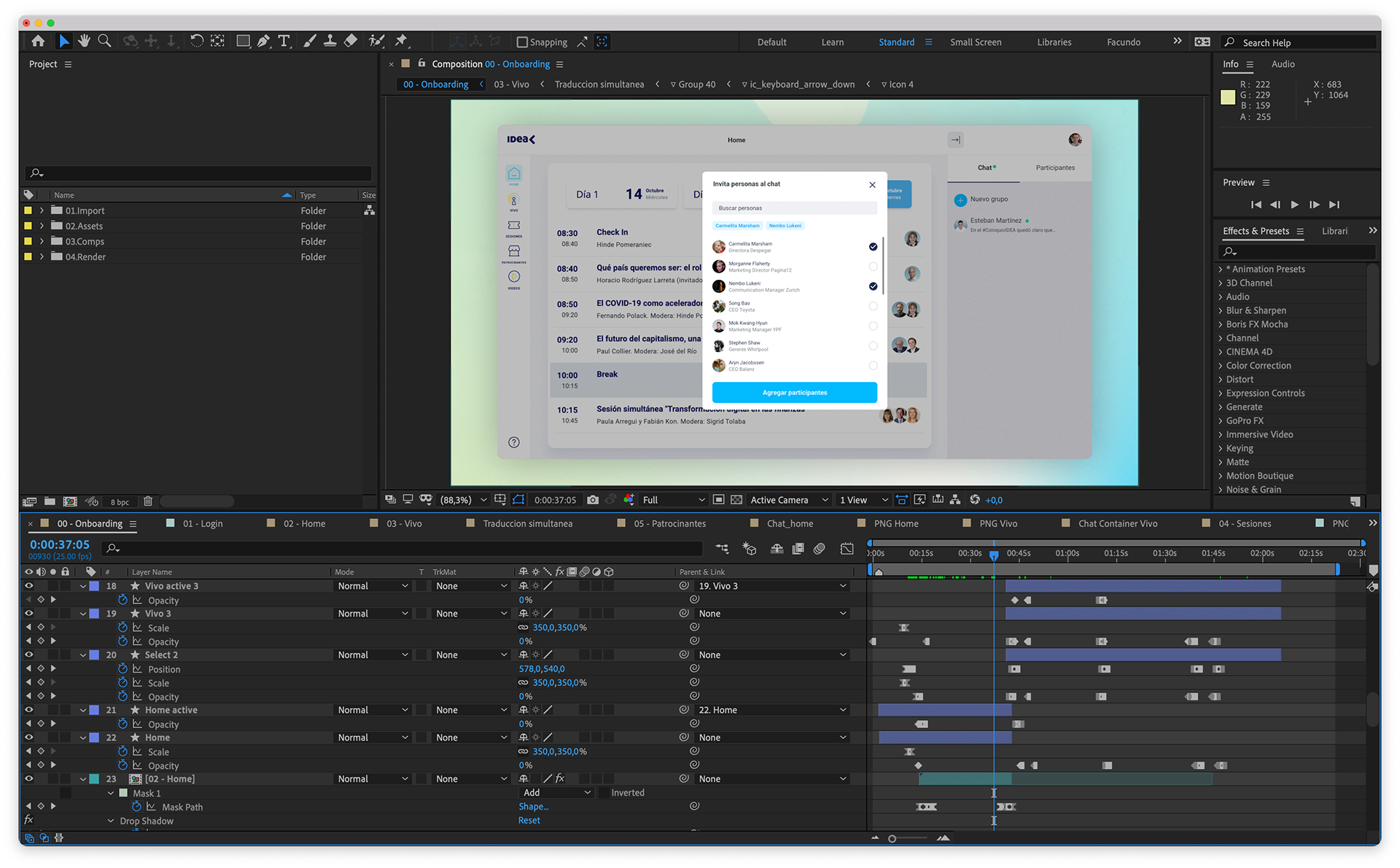Hide the Vivo active 3 layer
1400x868 pixels.
point(29,586)
